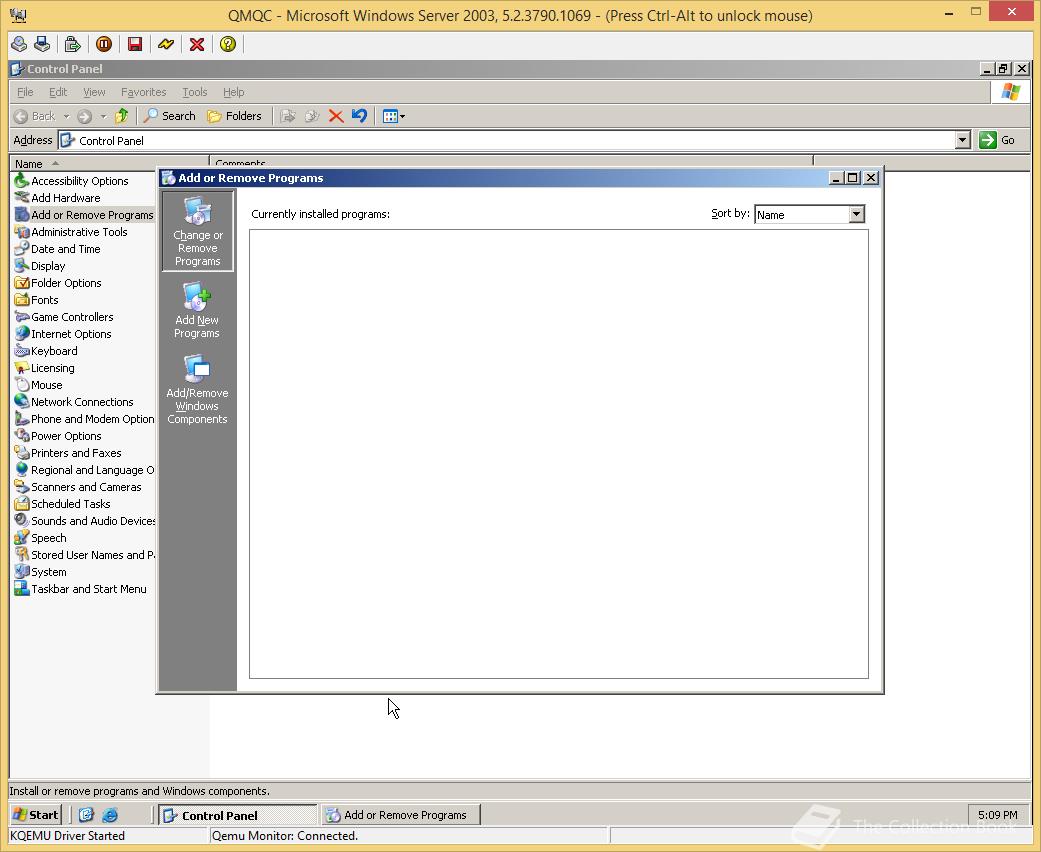
Task: Click the red X stop icon in QMQC toolbar
Action: [197, 44]
